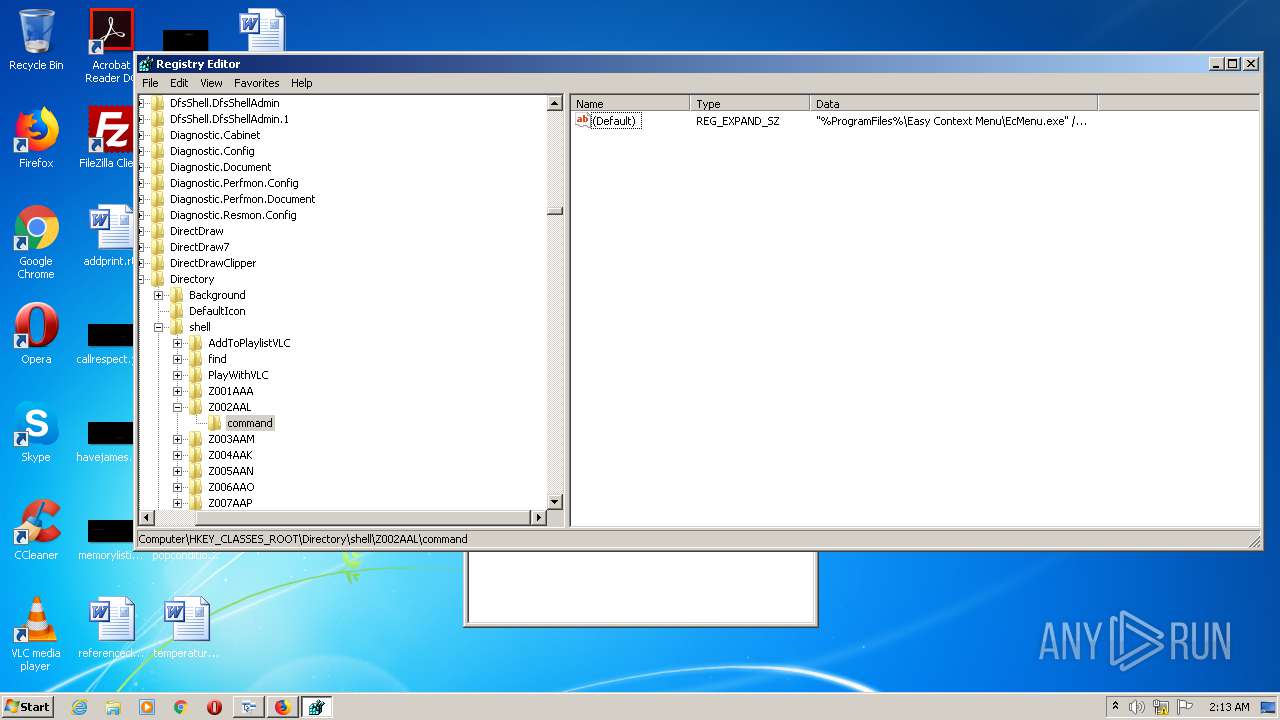This screenshot has height=720, width=1280.
Task: Click the Start button
Action: [28, 706]
